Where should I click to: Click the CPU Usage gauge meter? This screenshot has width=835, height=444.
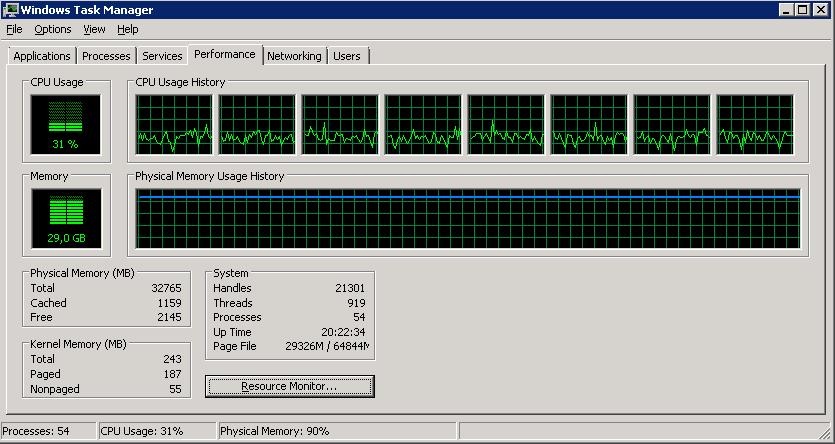66,125
